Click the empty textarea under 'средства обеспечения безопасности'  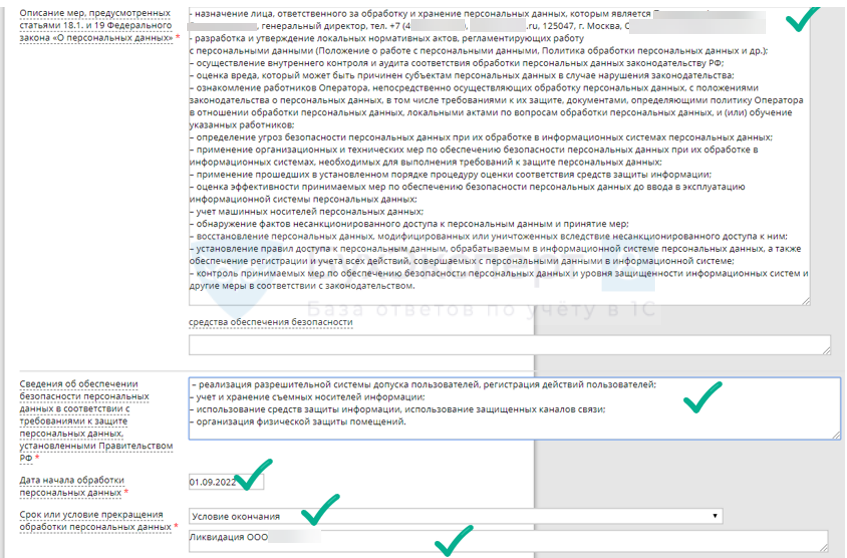pos(509,345)
